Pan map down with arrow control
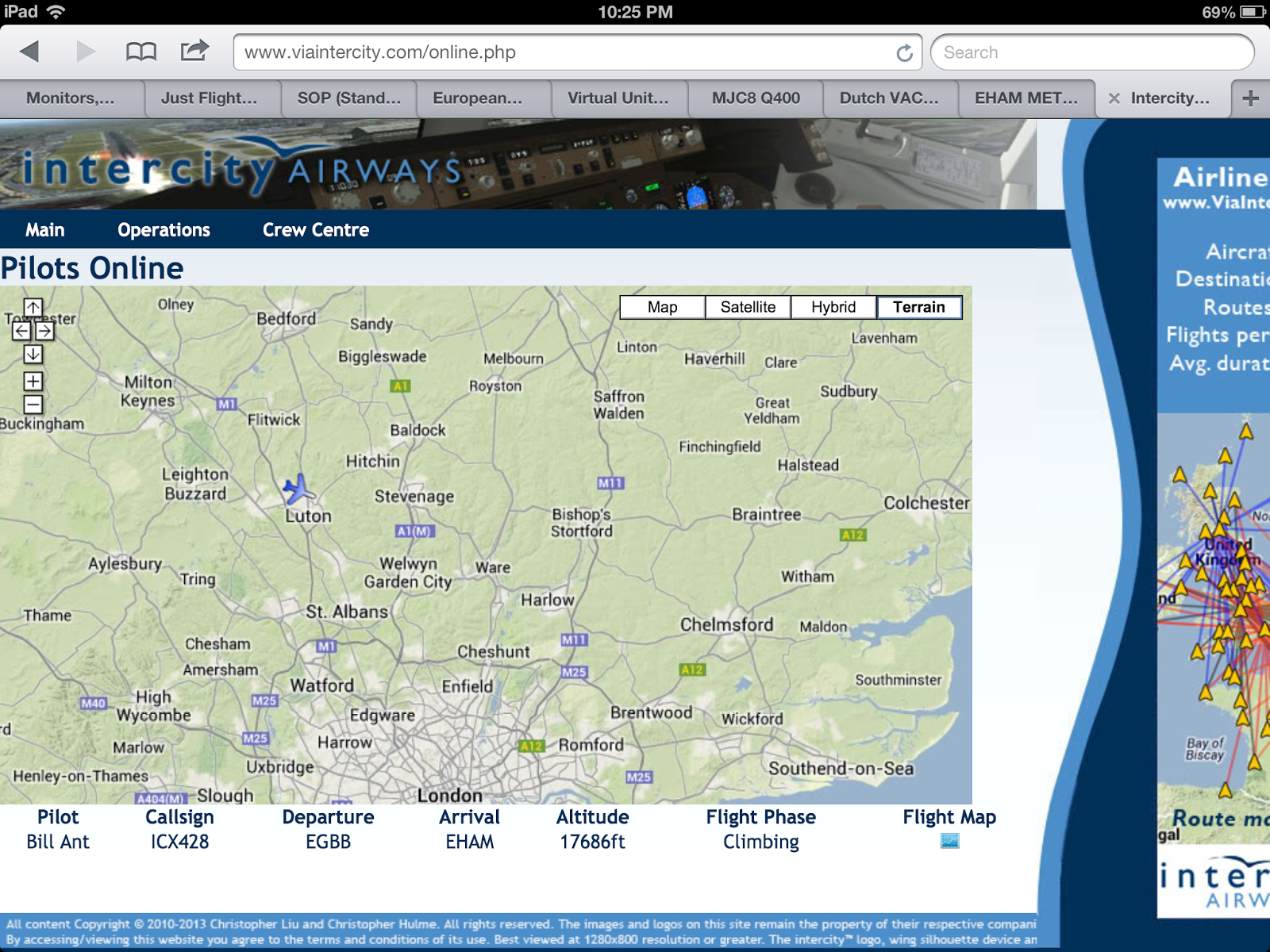Viewport: 1270px width, 952px height. 33,354
